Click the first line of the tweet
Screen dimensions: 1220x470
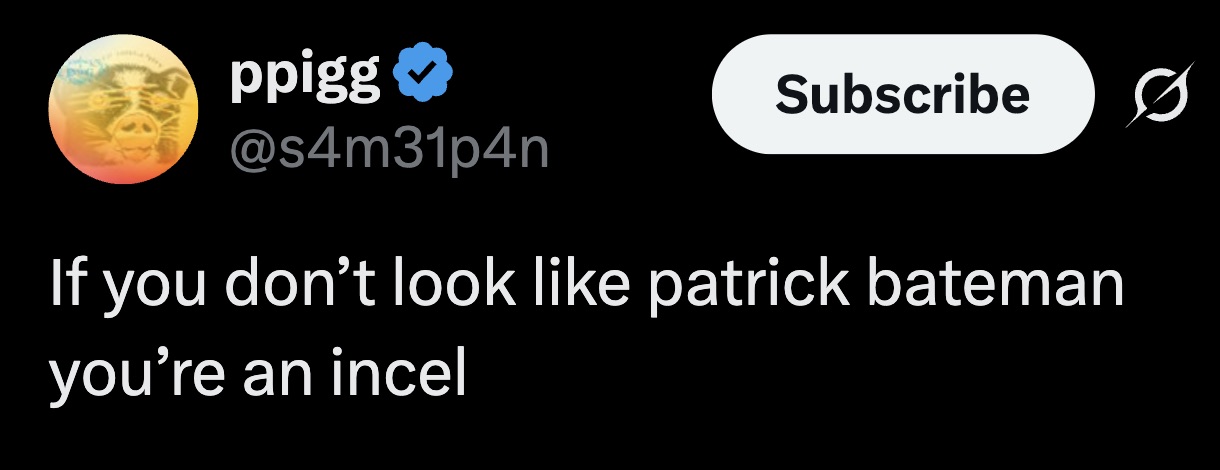[x=585, y=284]
